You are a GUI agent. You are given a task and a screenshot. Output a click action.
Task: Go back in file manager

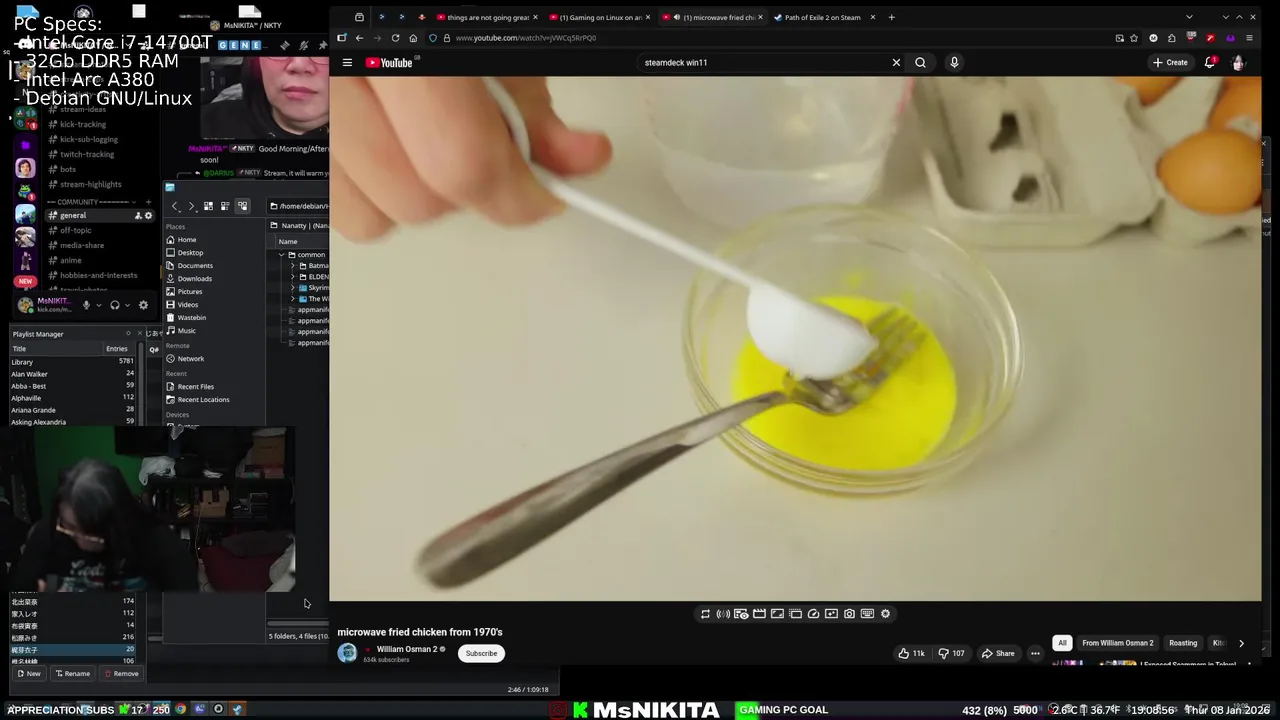click(175, 206)
